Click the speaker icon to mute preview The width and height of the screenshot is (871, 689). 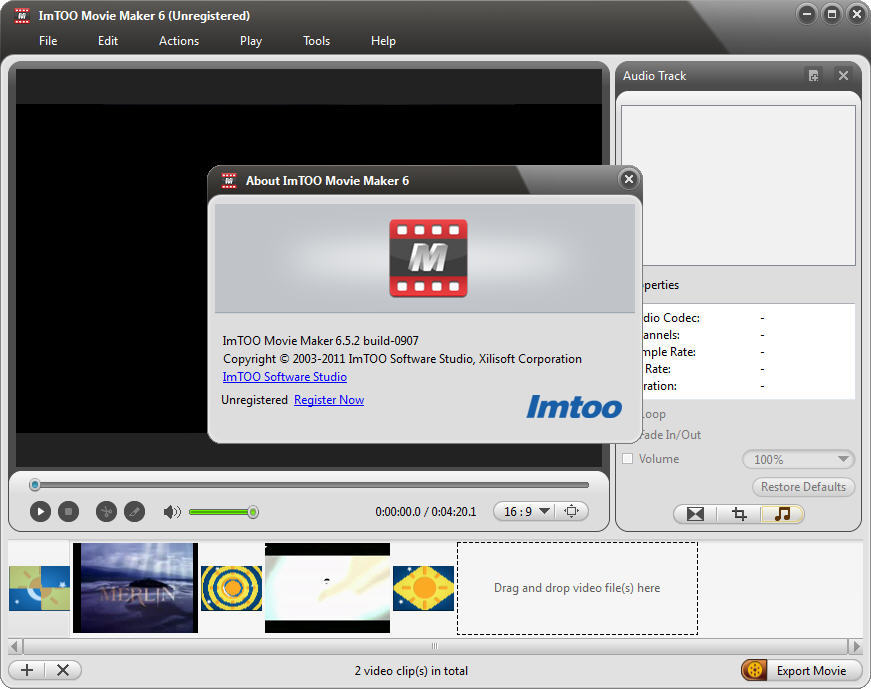171,511
